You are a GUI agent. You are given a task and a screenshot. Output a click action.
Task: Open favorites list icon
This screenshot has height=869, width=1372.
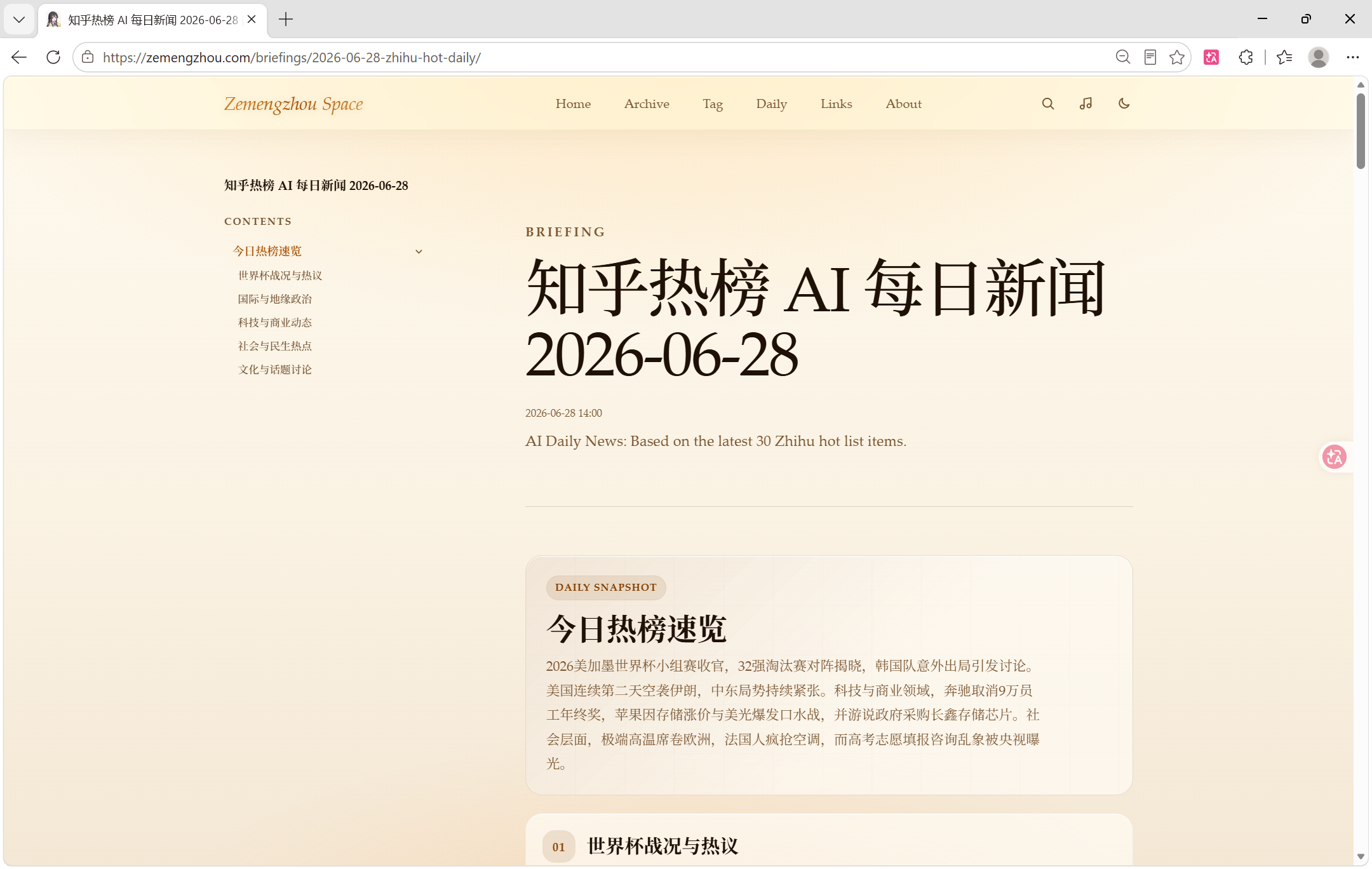coord(1284,57)
